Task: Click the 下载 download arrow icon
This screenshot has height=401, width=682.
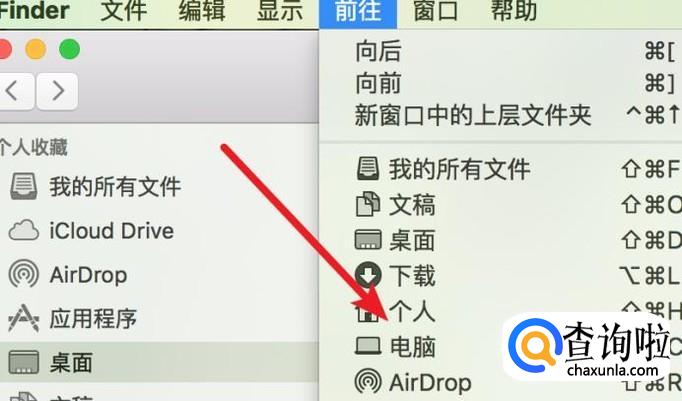Action: click(x=368, y=275)
